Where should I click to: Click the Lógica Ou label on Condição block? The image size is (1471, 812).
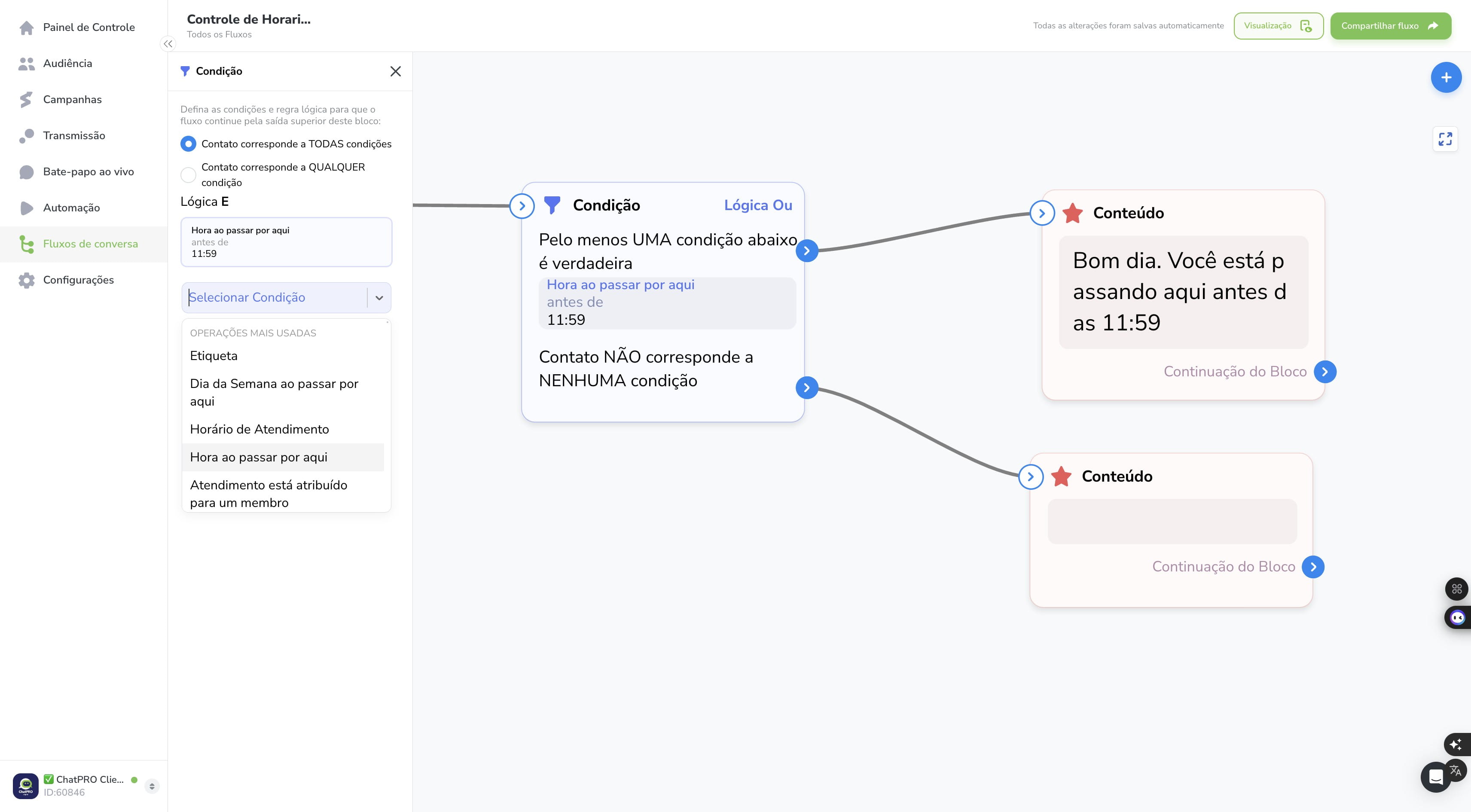758,205
